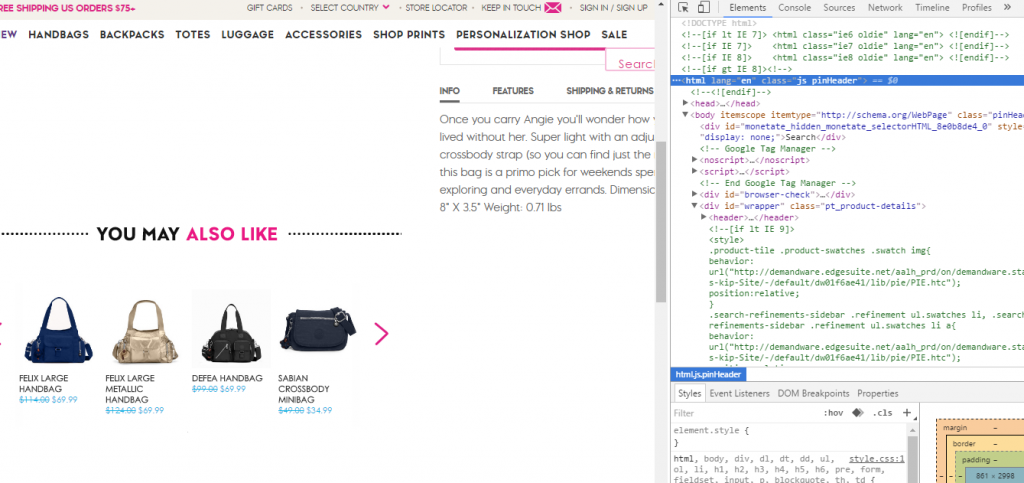The width and height of the screenshot is (1024, 483).
Task: Open the Shop Prints menu
Action: (409, 35)
